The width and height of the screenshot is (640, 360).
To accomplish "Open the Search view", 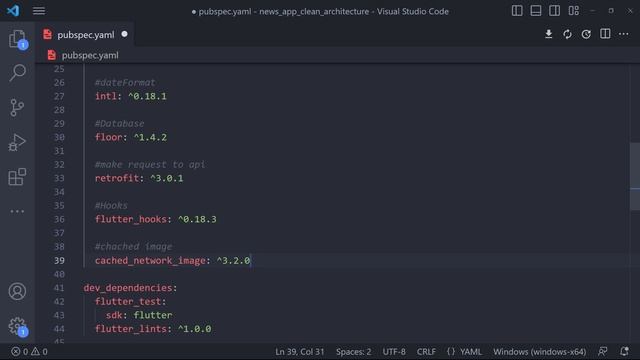I will tap(17, 73).
